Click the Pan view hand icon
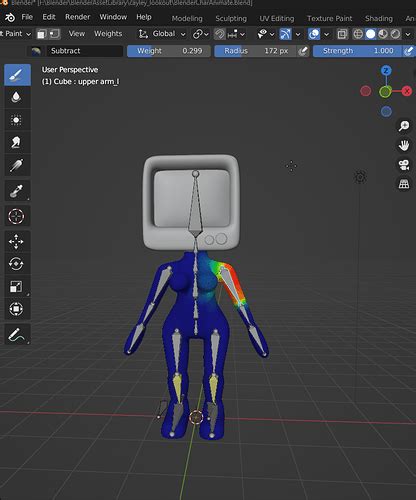The width and height of the screenshot is (416, 500). click(404, 145)
